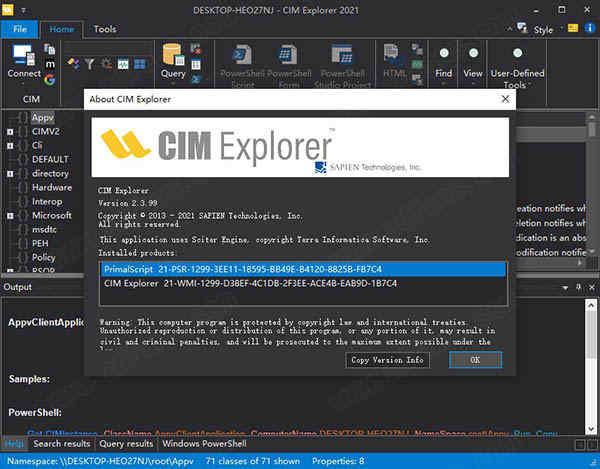Screen dimensions: 600x469
Task: Collapse the ribbon with the caret icon
Action: tap(509, 29)
